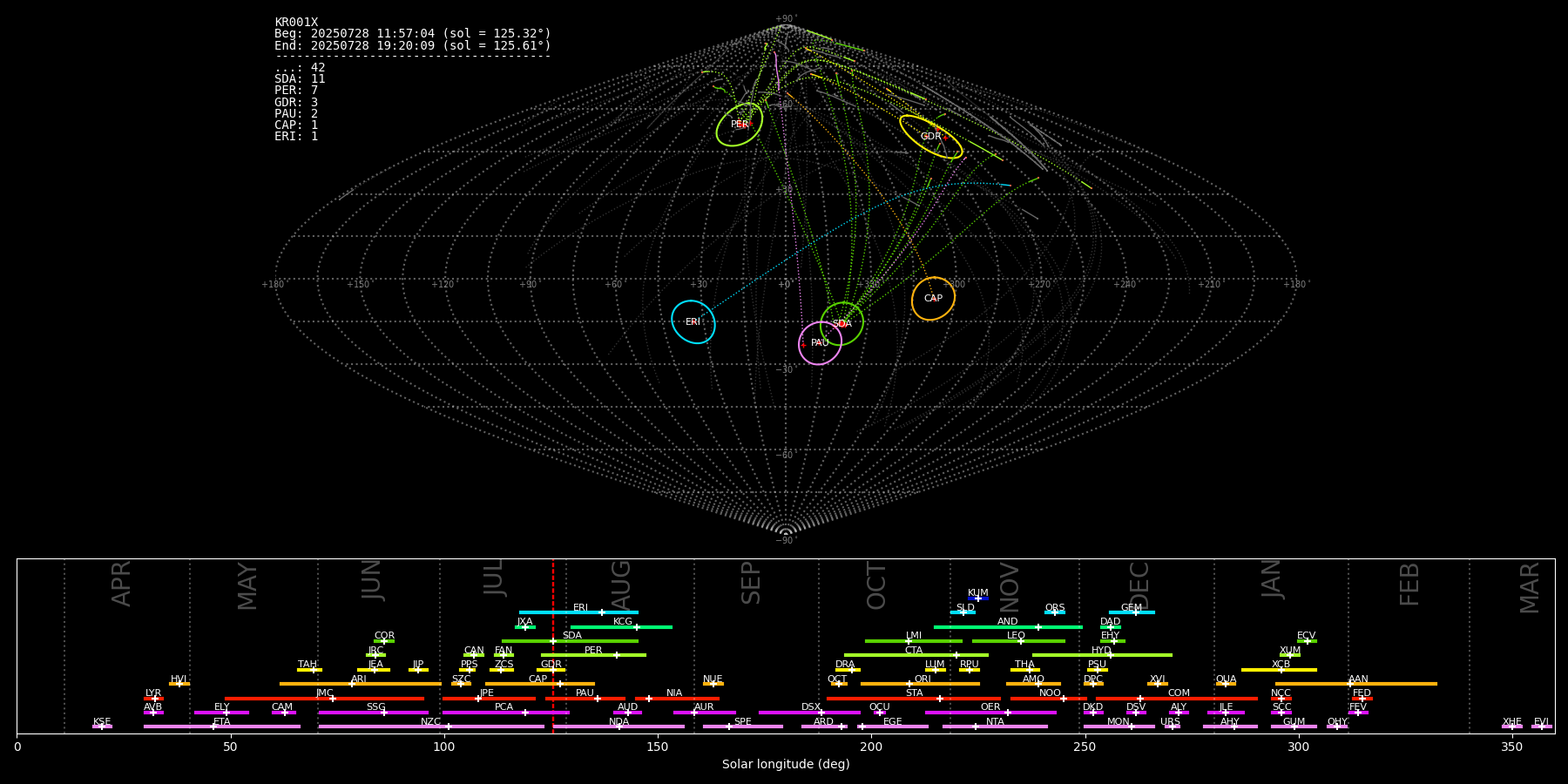The width and height of the screenshot is (1568, 784).
Task: Click the CAP radiant circle on sky map
Action: (x=933, y=299)
